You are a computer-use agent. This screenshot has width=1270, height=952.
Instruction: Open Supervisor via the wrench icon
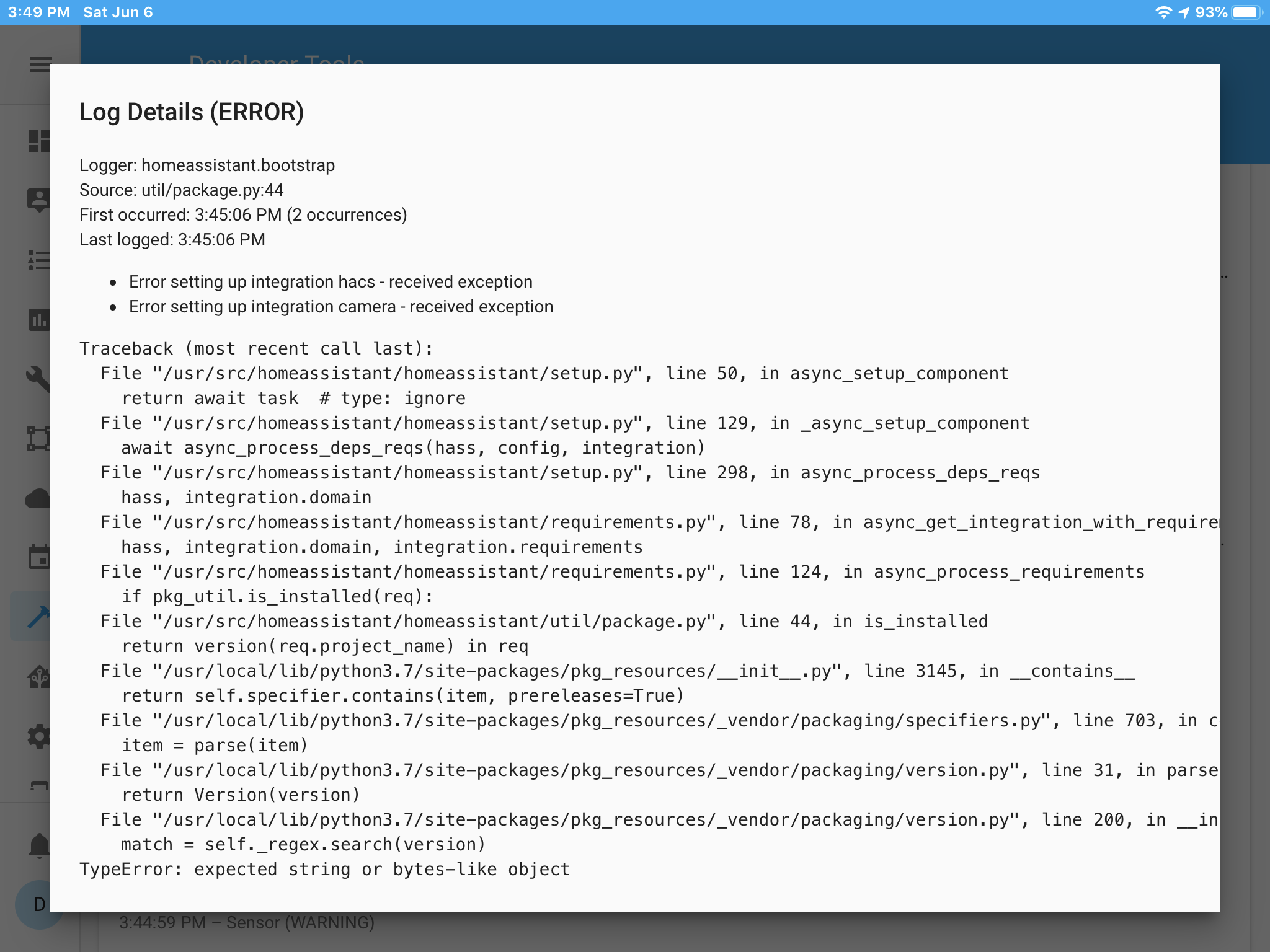(40, 378)
